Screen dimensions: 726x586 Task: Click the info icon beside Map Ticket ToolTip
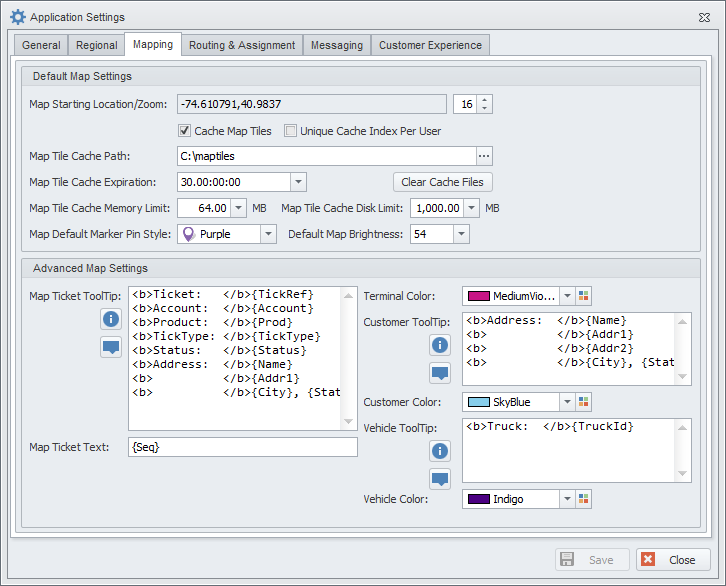tap(111, 319)
